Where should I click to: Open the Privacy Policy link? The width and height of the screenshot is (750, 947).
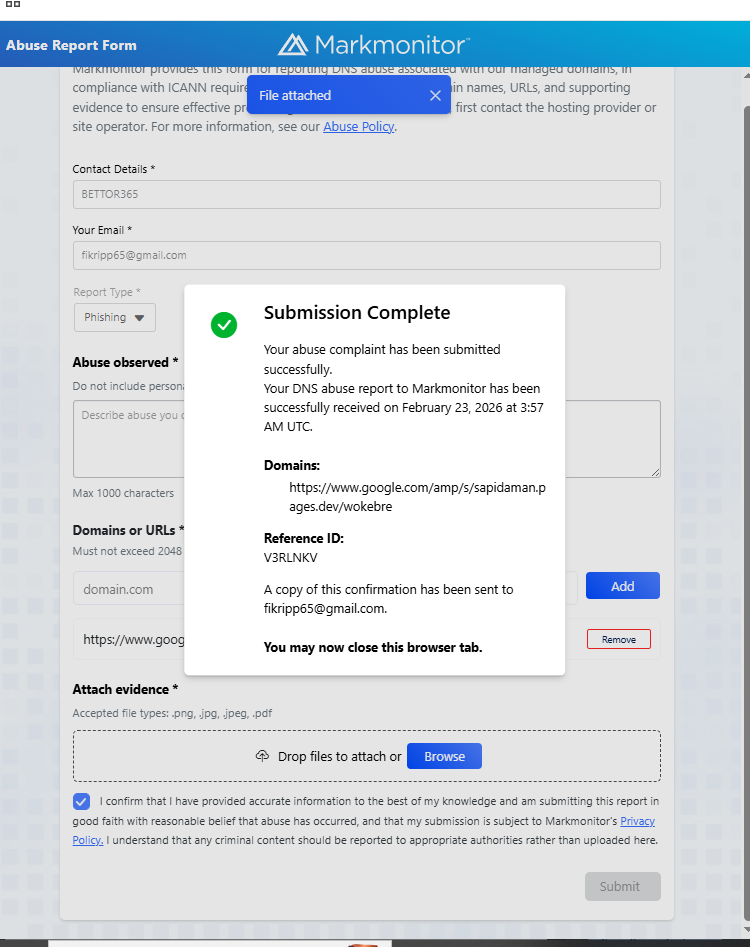(637, 821)
